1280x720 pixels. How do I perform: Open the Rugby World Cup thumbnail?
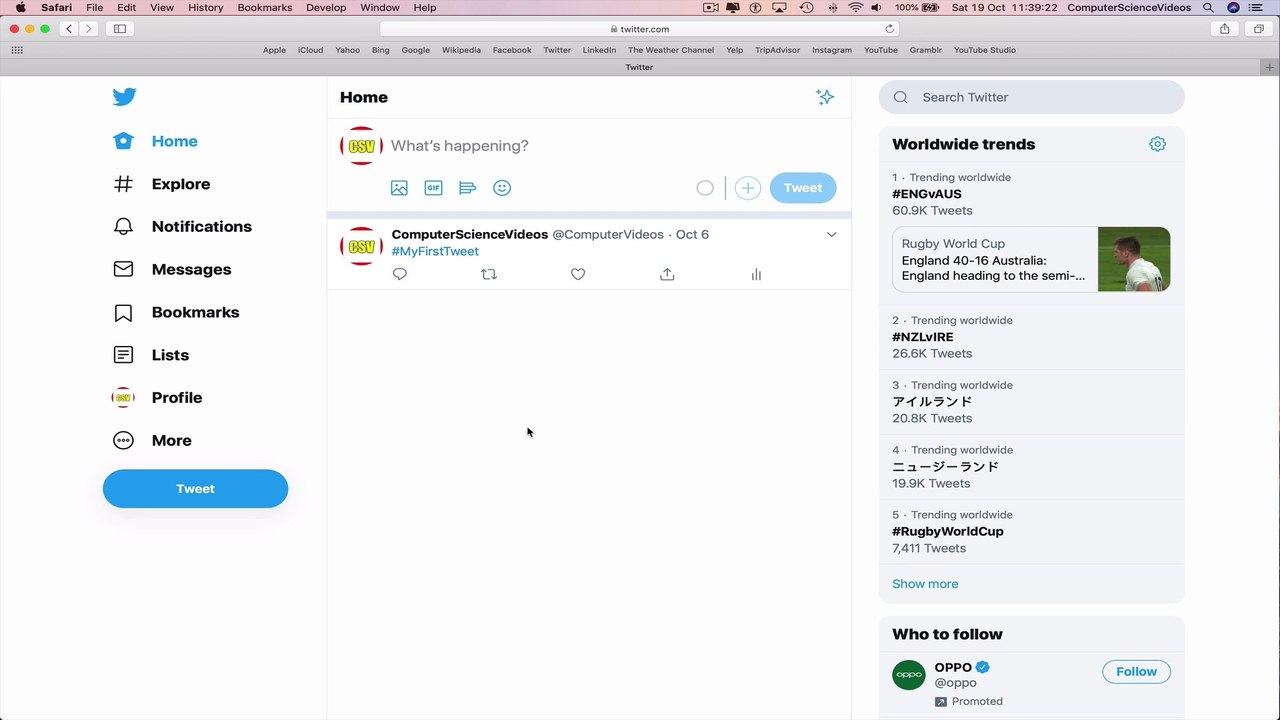1134,259
